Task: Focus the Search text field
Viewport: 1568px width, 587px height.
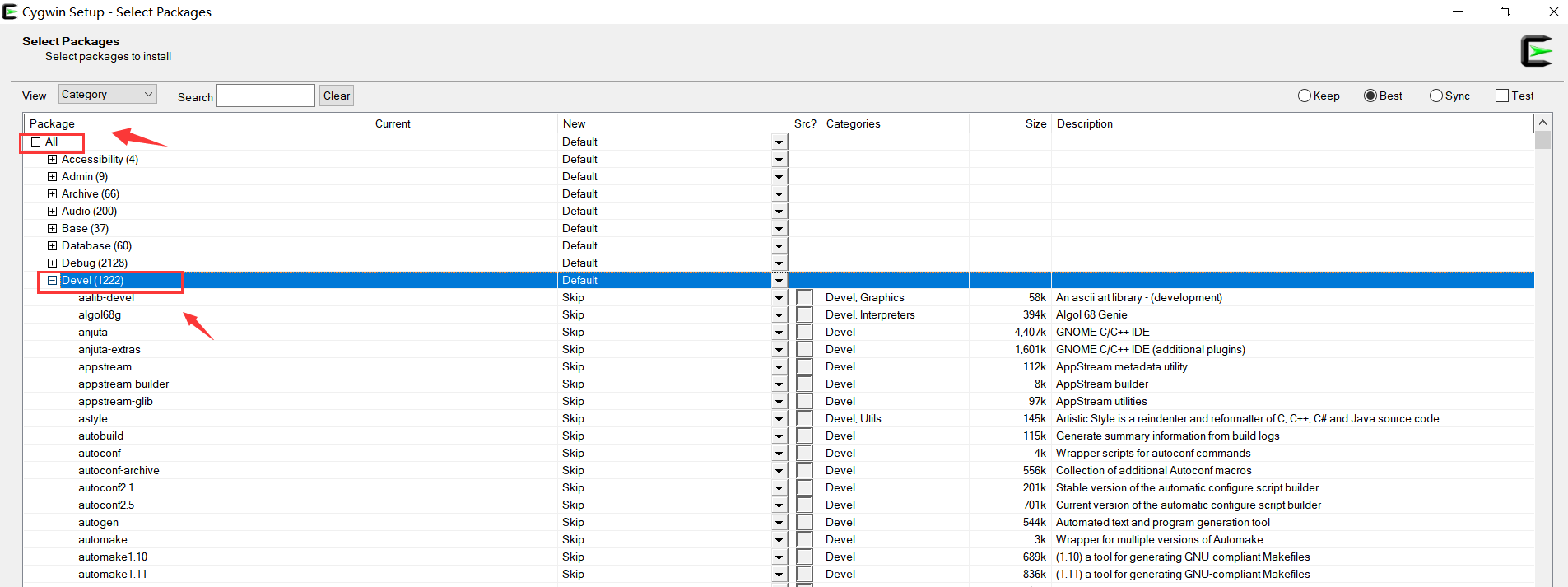Action: click(266, 96)
